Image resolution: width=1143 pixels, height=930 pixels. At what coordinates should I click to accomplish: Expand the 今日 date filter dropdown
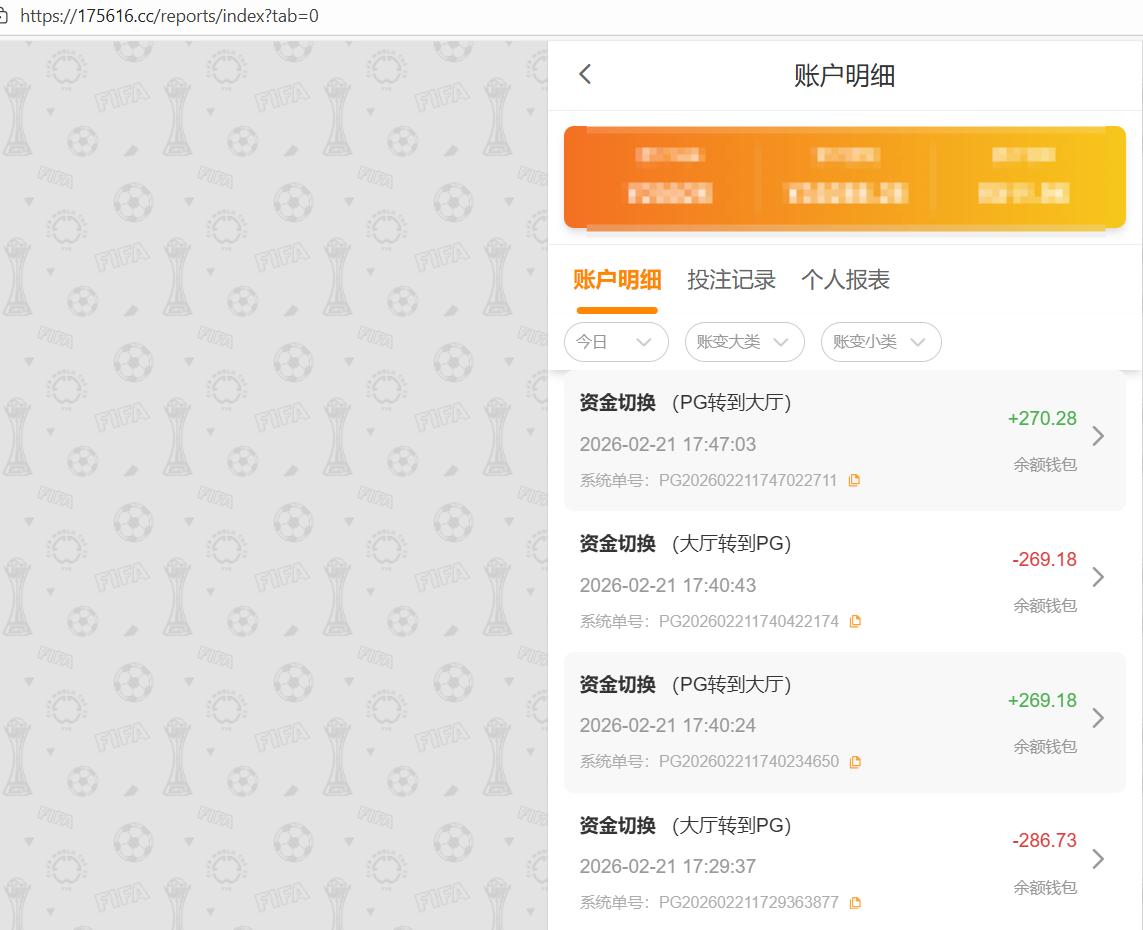(616, 342)
